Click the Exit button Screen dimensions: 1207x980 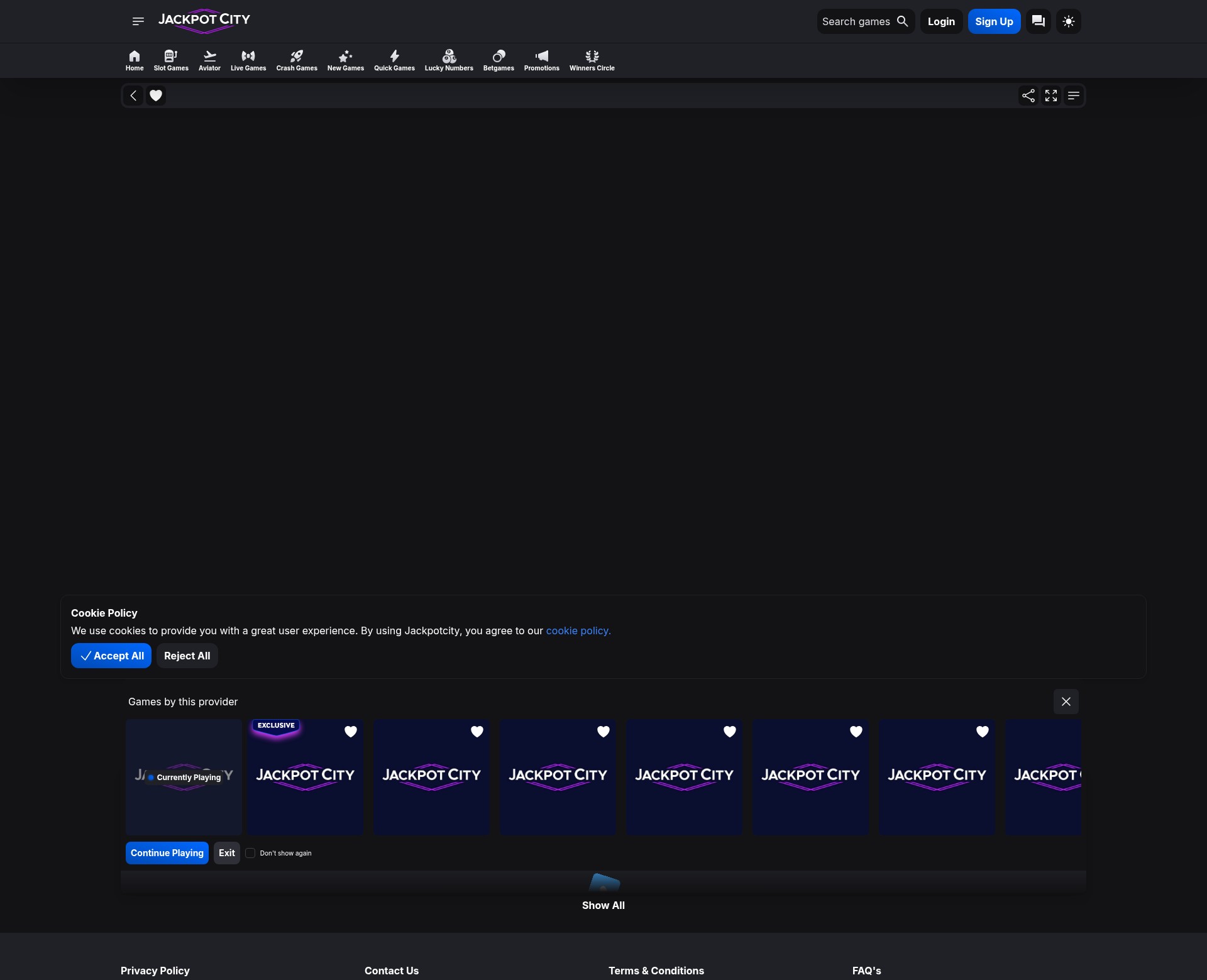click(x=227, y=853)
